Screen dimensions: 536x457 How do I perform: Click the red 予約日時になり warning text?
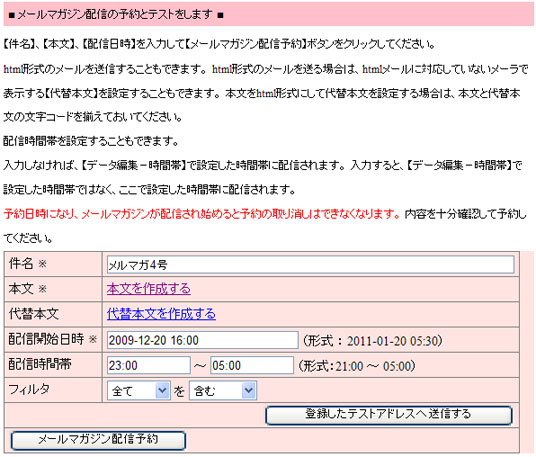point(201,214)
